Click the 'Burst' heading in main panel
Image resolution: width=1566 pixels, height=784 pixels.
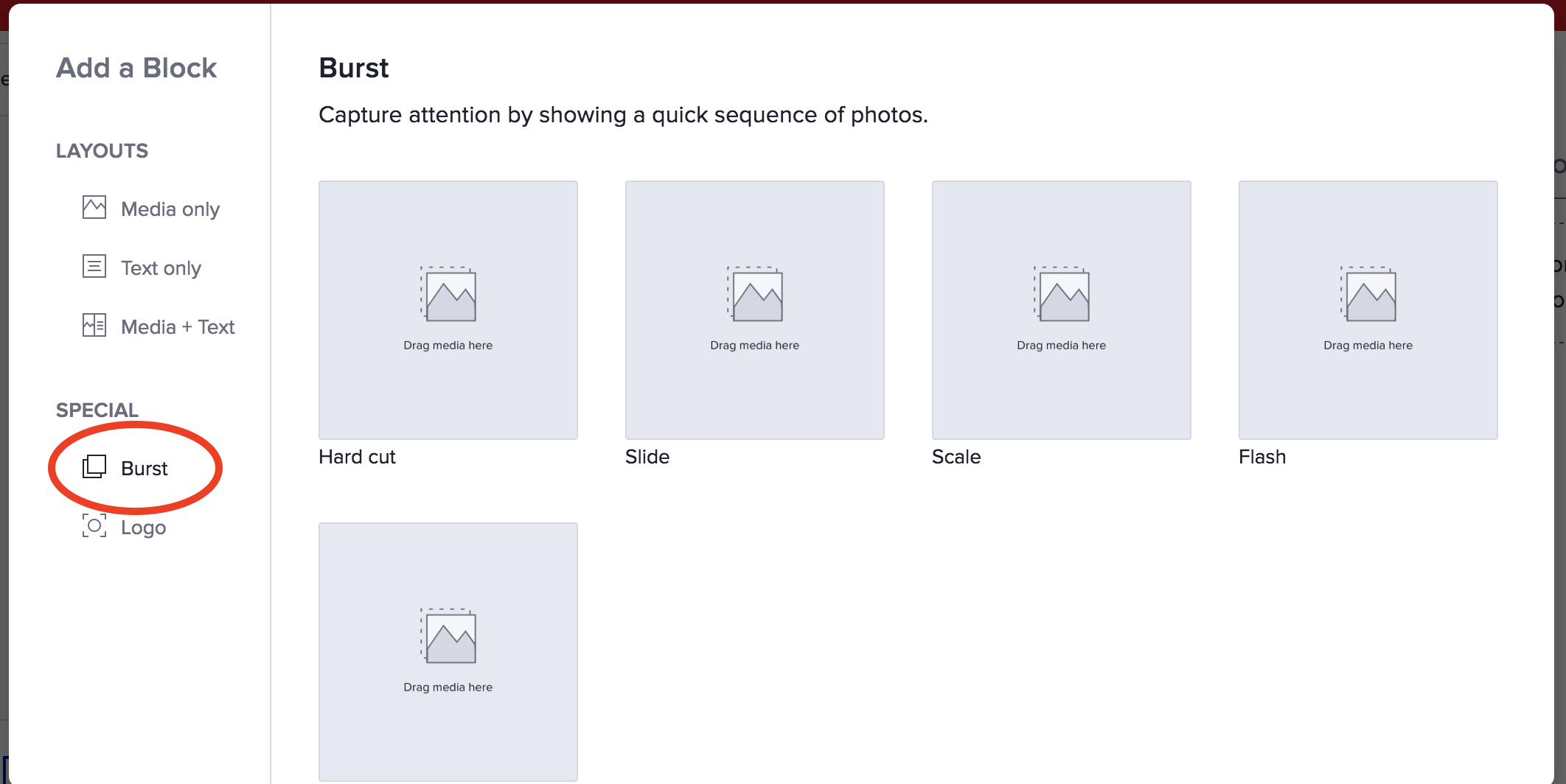[x=354, y=68]
